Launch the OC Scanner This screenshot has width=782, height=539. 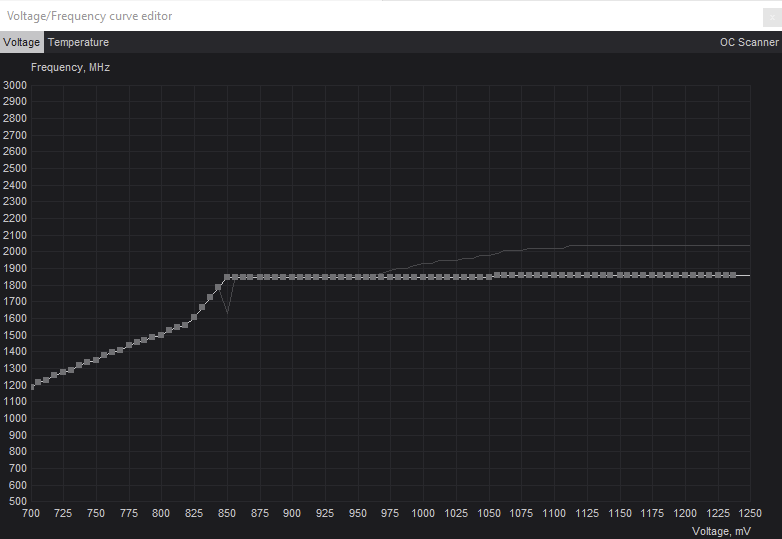click(749, 42)
